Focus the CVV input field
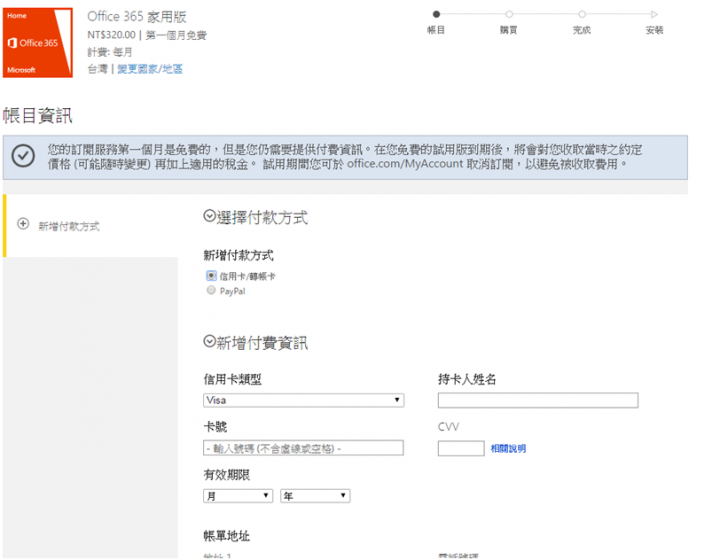This screenshot has width=720, height=560. (461, 448)
